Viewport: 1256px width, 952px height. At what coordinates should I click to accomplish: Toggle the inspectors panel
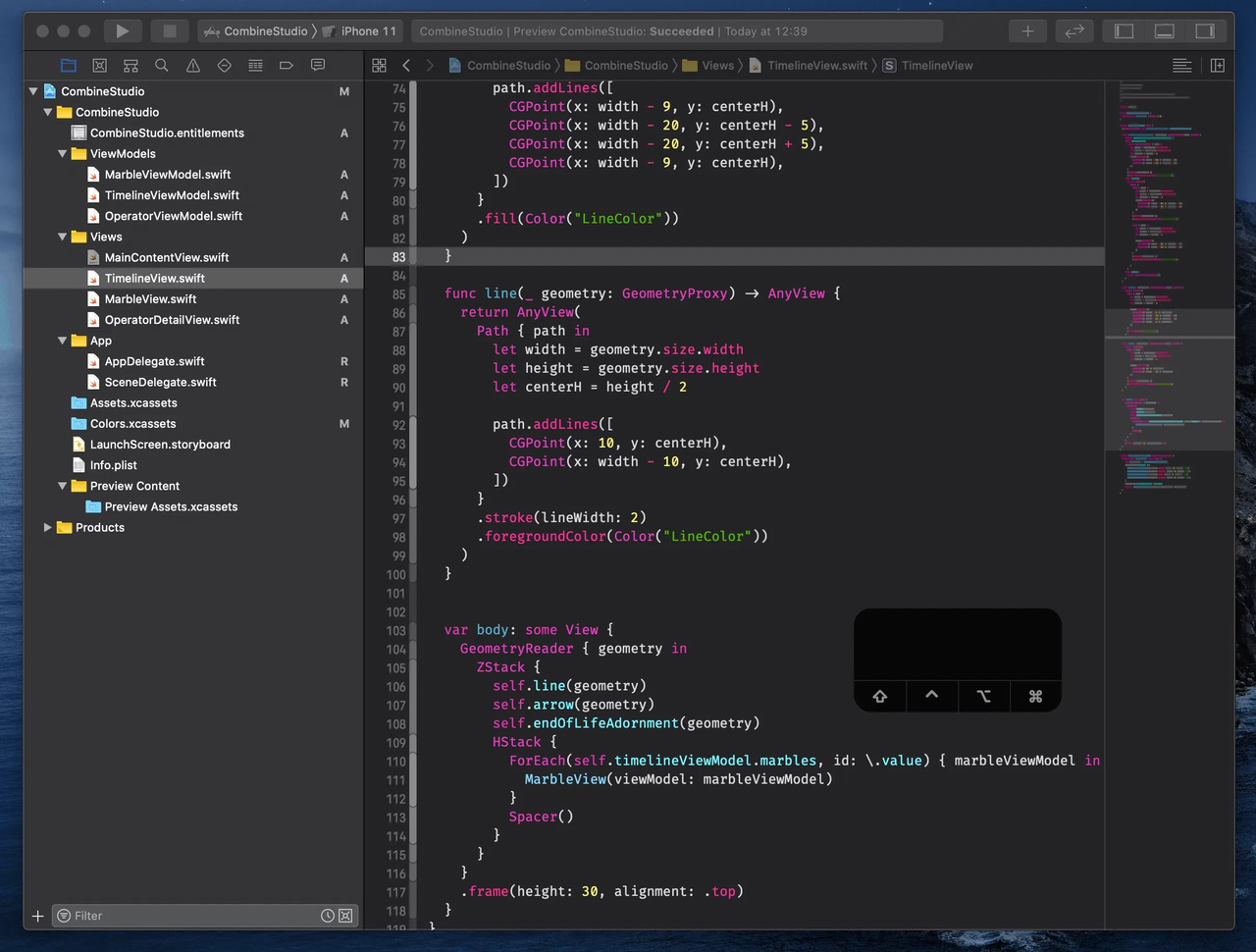(x=1205, y=31)
